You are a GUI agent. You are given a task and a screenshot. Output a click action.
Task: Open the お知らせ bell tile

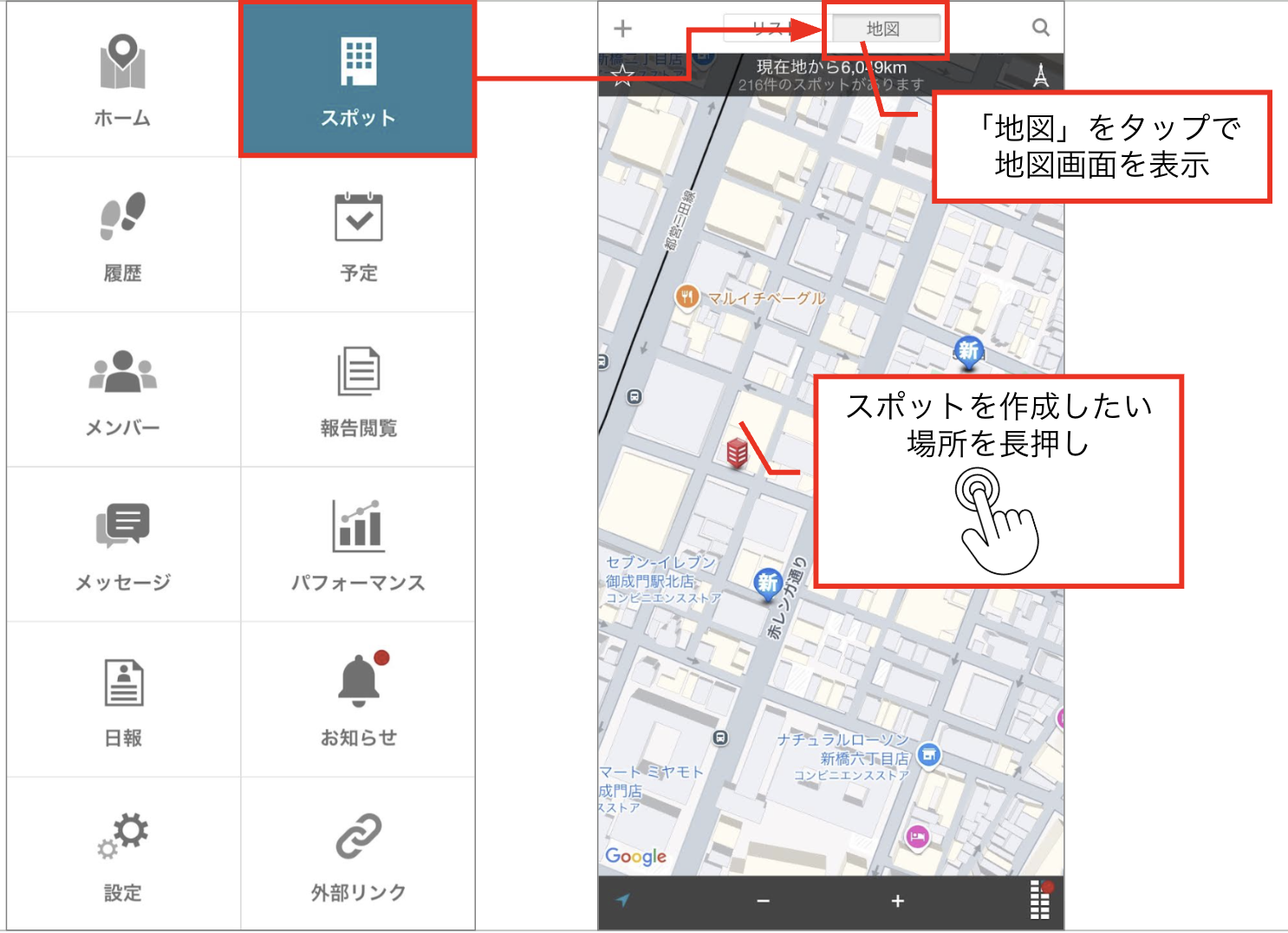pyautogui.click(x=358, y=700)
